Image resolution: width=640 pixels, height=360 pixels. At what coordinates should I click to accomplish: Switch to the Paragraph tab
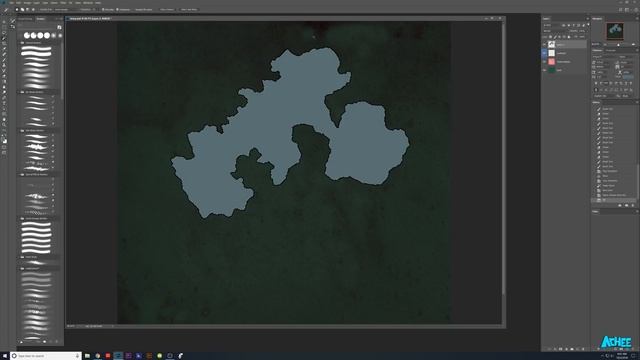[611, 50]
